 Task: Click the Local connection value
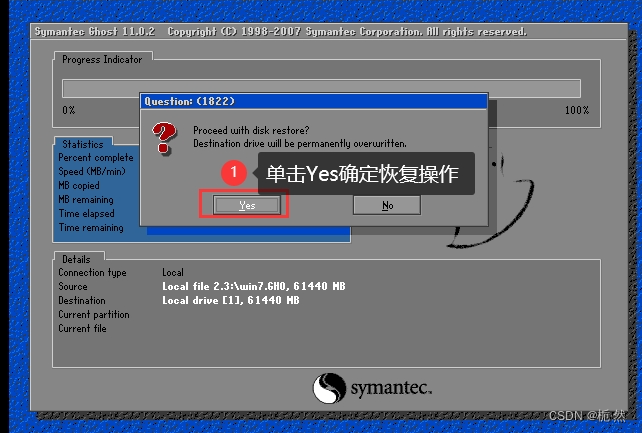tap(173, 272)
